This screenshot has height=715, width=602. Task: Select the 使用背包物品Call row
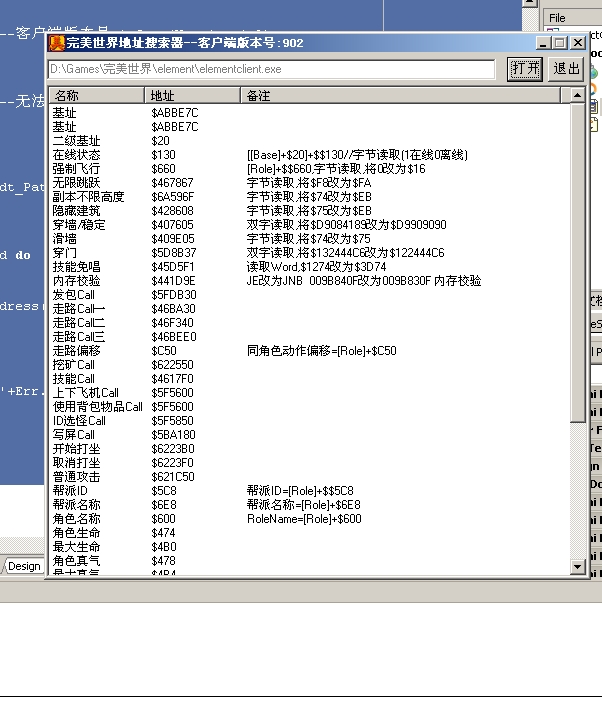309,407
